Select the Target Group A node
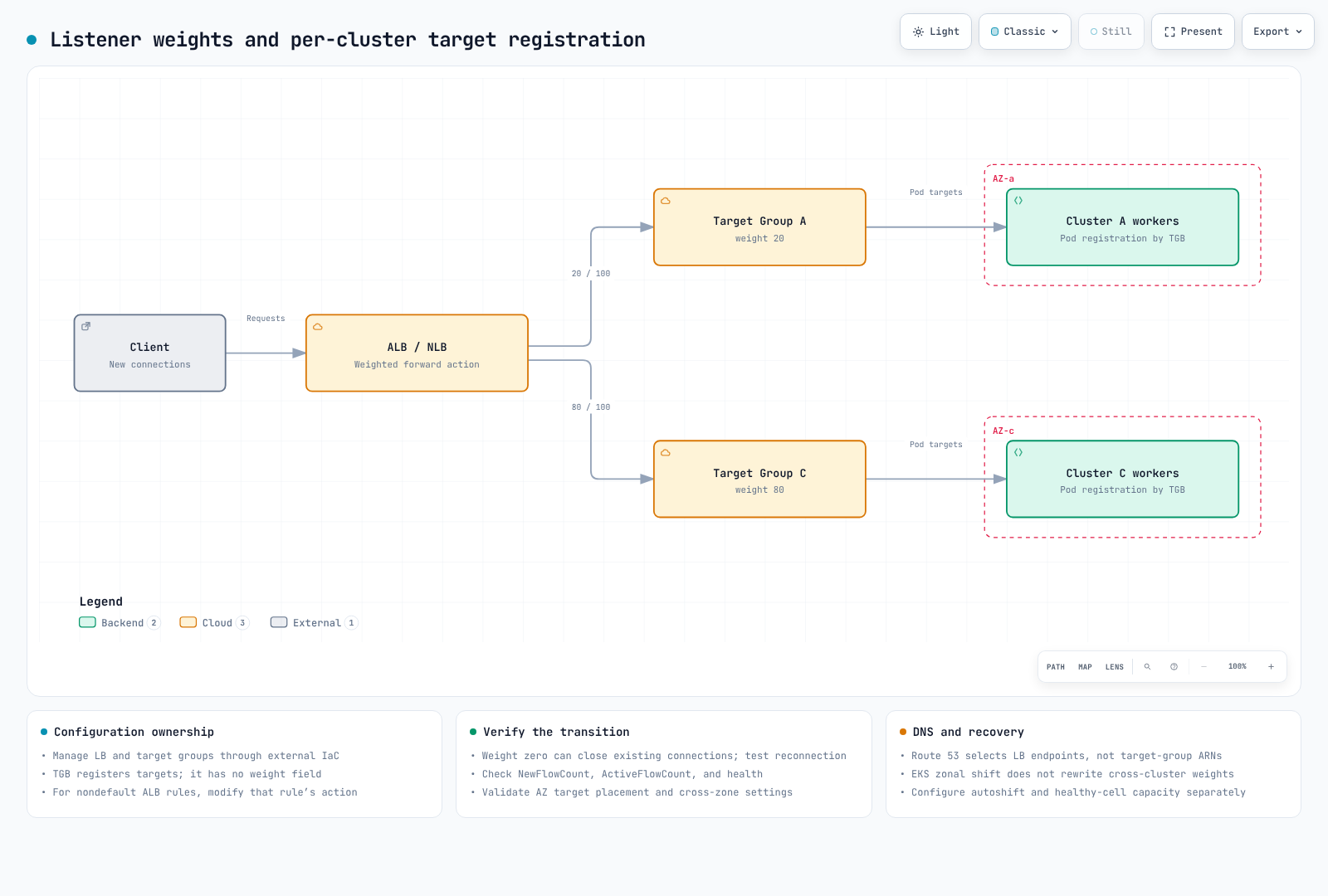The image size is (1328, 896). [759, 227]
